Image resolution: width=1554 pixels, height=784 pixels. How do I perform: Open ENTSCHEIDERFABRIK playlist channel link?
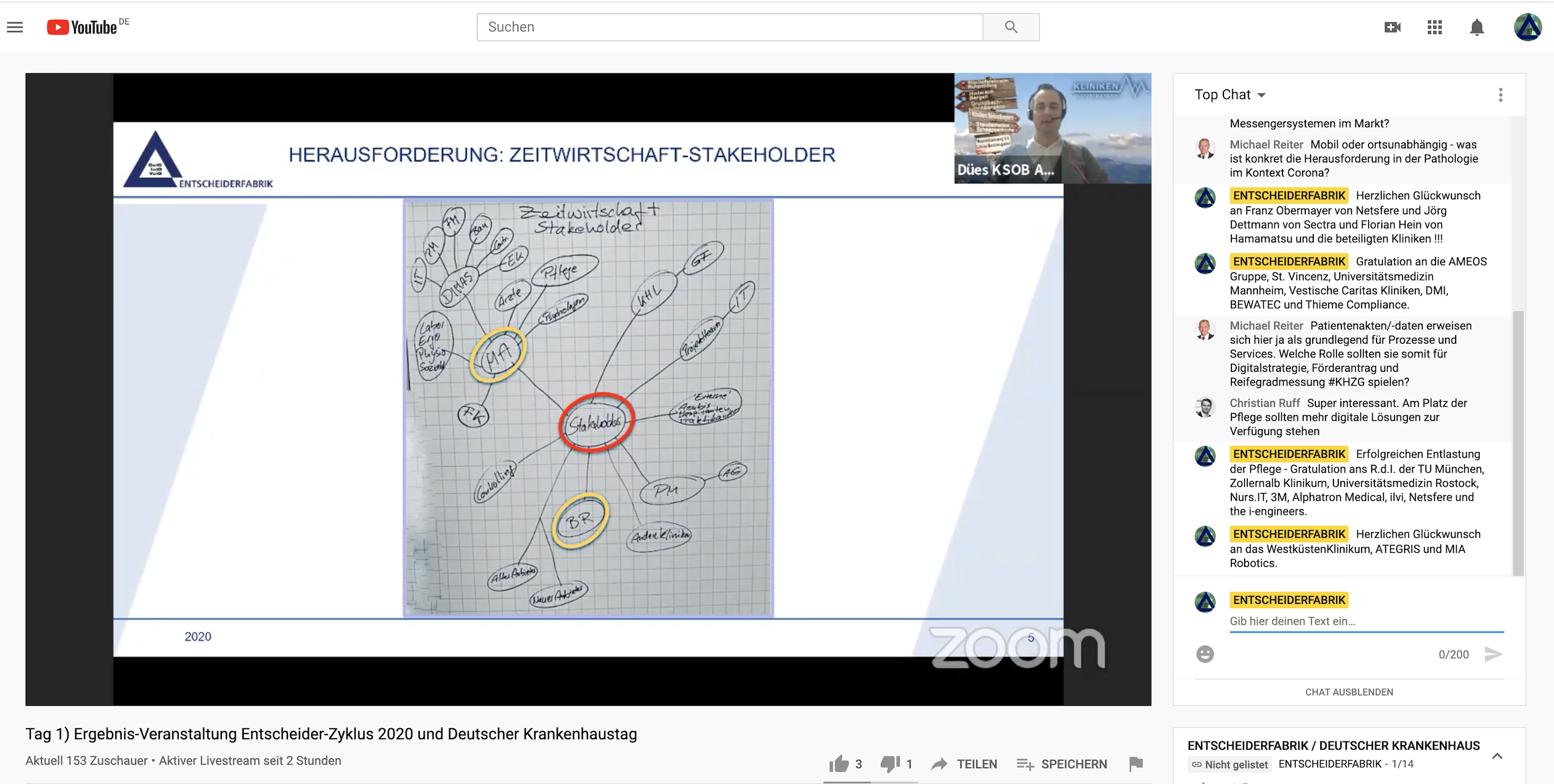point(1330,764)
